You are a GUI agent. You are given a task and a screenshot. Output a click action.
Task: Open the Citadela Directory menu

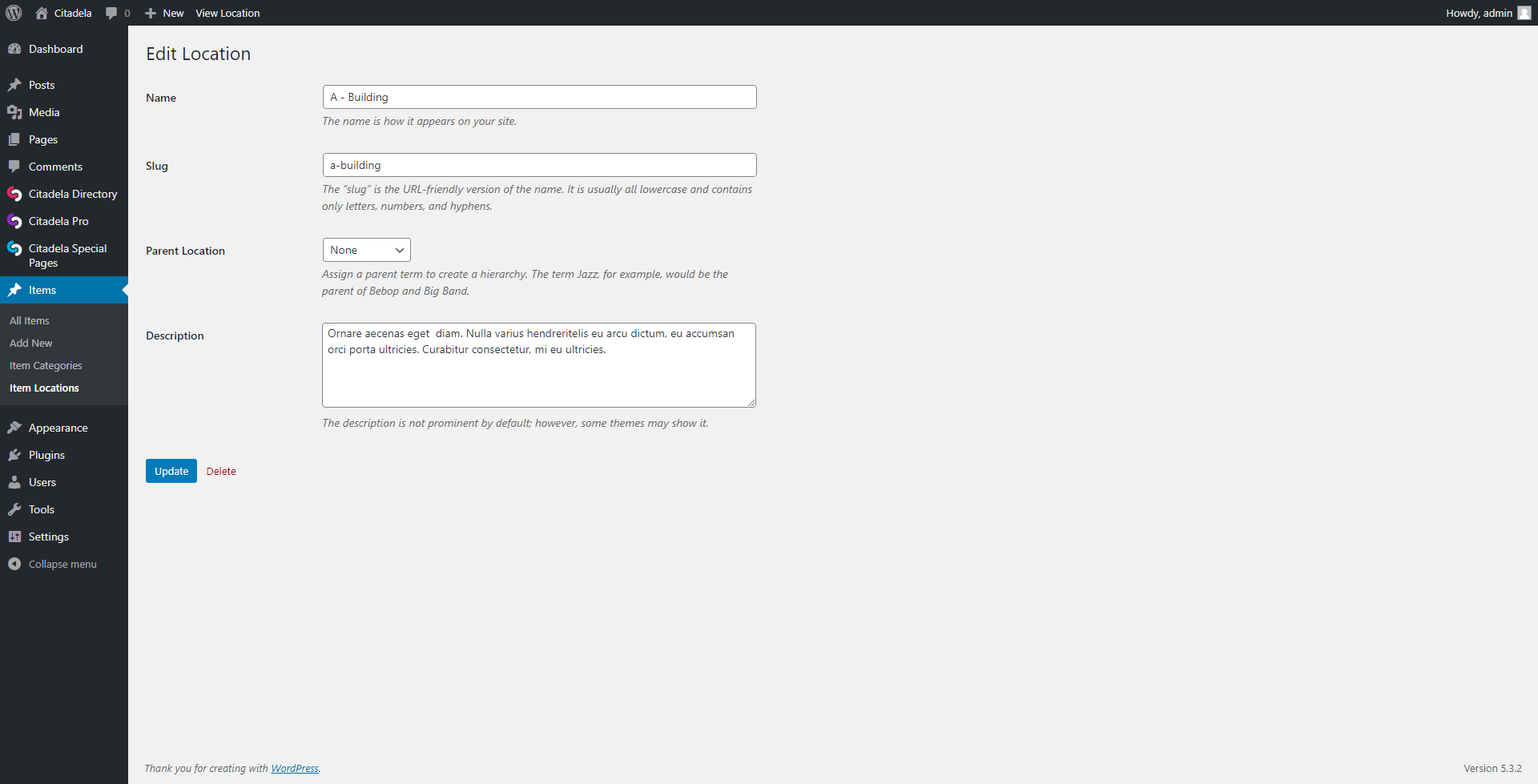click(x=73, y=194)
